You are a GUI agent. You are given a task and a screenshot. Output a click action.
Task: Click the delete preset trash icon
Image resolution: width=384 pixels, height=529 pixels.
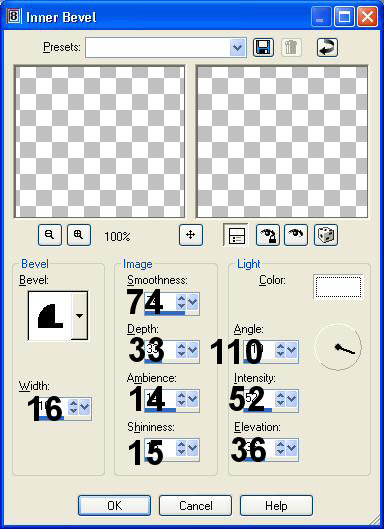(x=291, y=47)
